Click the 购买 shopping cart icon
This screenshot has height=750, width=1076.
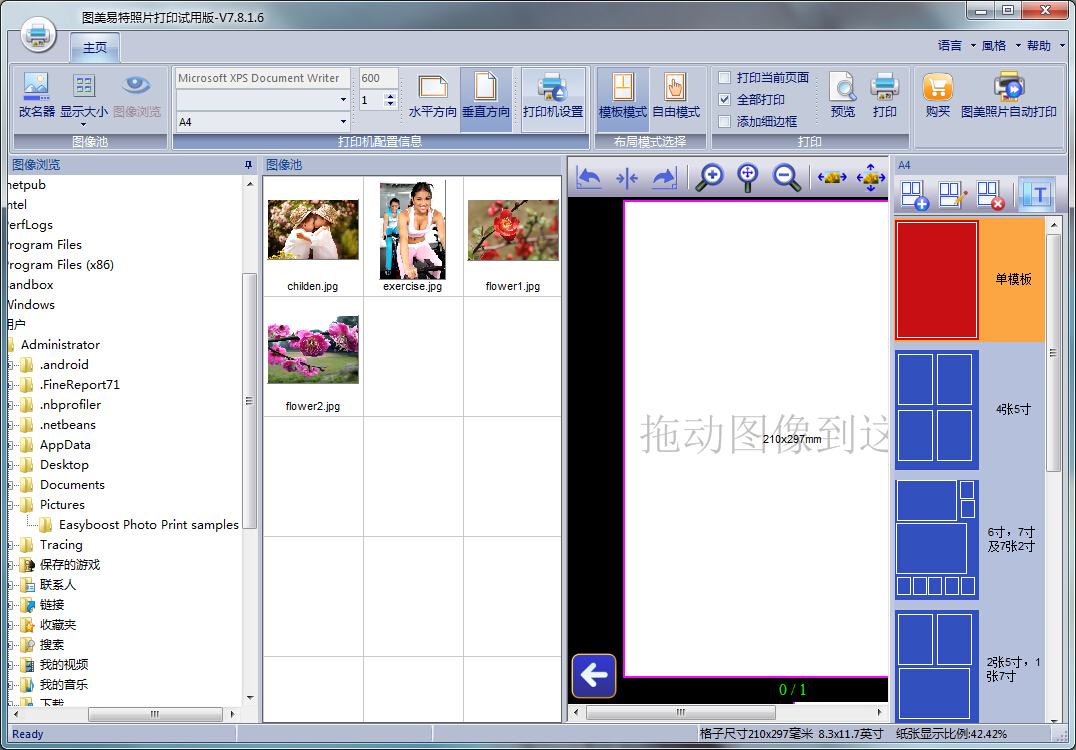click(937, 96)
